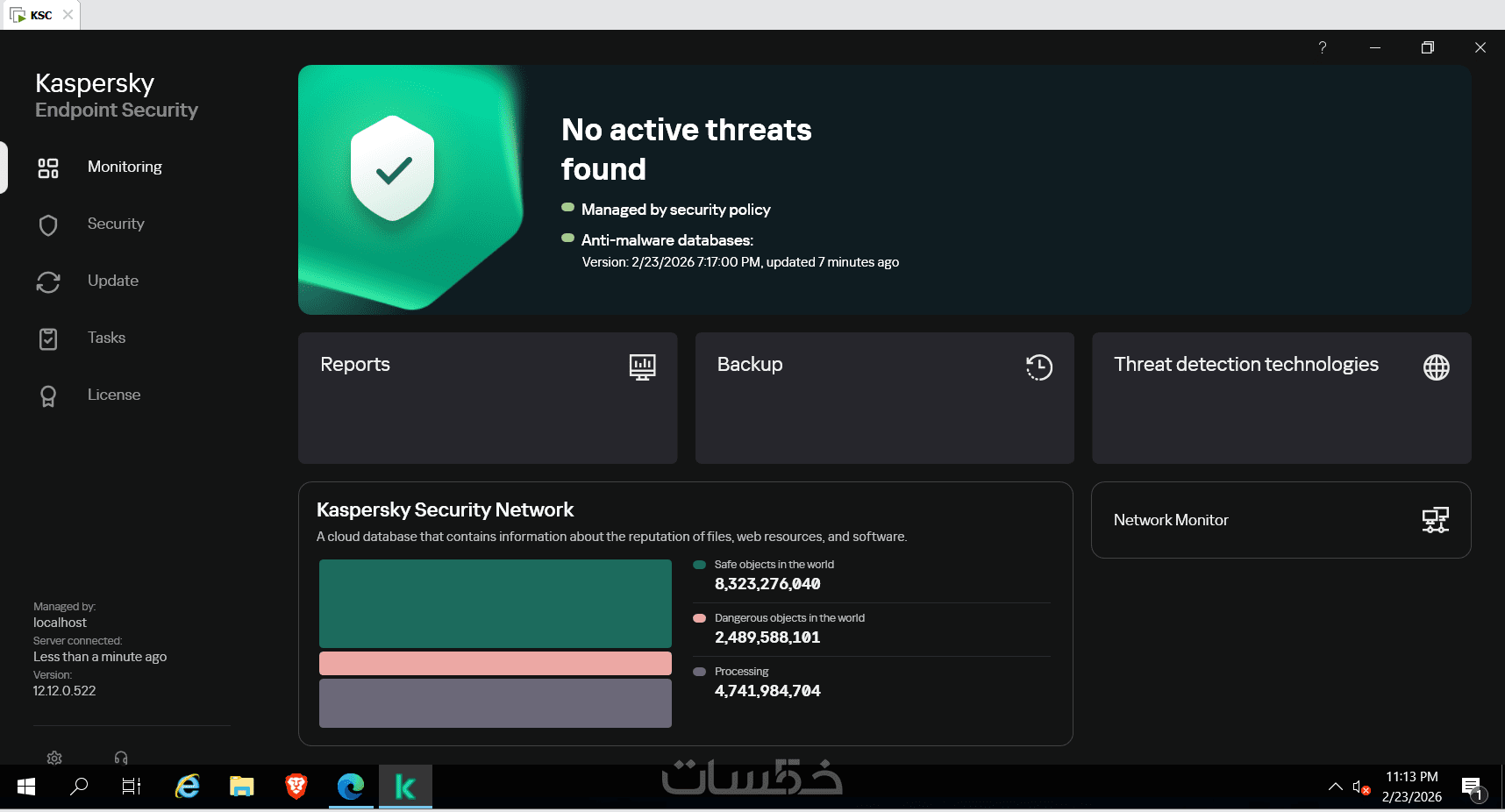The height and width of the screenshot is (812, 1505).
Task: Open the Settings gear icon
Action: (x=54, y=758)
